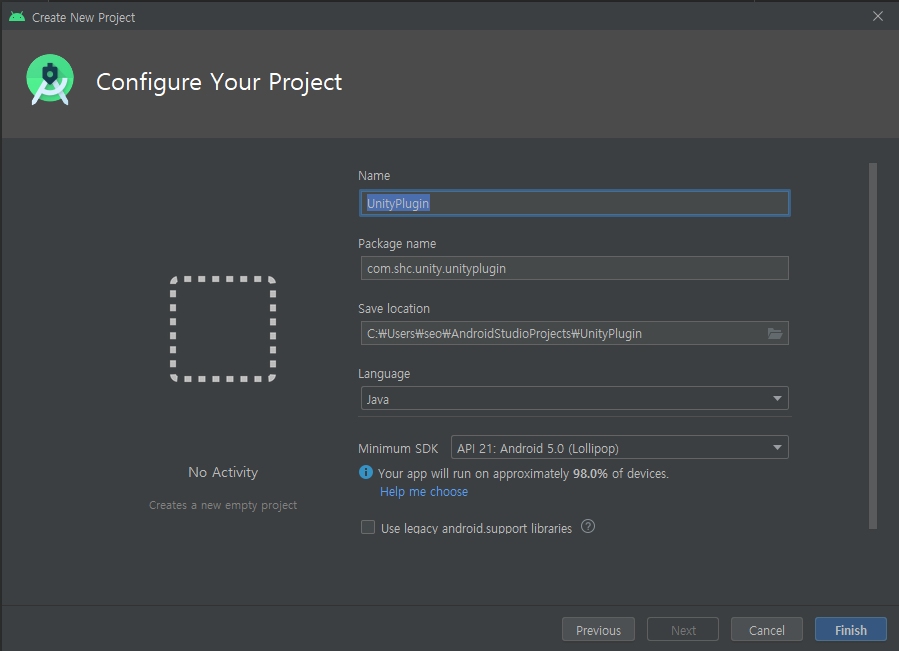Open the Help me choose link
The height and width of the screenshot is (651, 899).
click(424, 492)
